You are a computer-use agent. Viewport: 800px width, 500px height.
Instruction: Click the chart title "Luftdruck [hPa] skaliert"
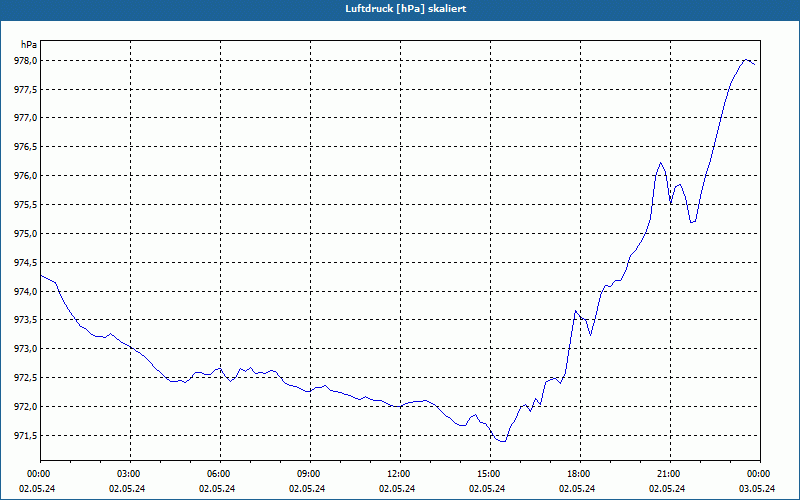[406, 9]
